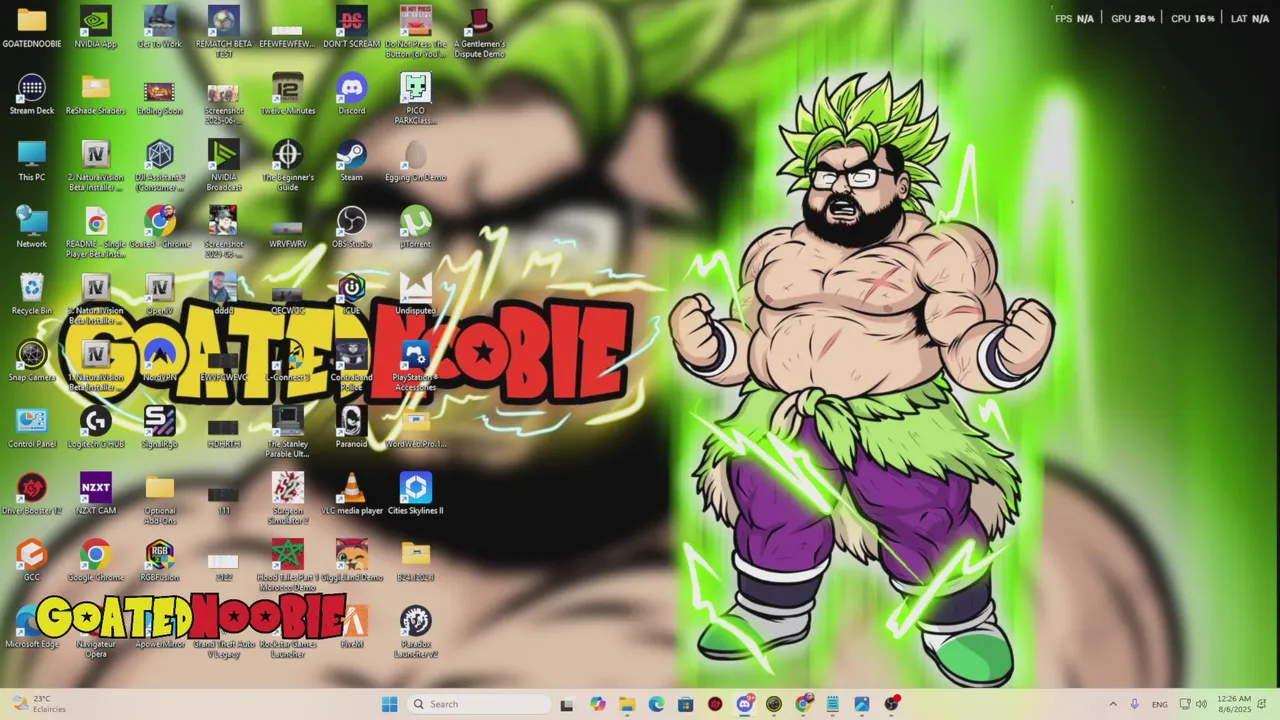This screenshot has height=720, width=1280.
Task: Select the Recycle Bin
Action: [x=32, y=295]
